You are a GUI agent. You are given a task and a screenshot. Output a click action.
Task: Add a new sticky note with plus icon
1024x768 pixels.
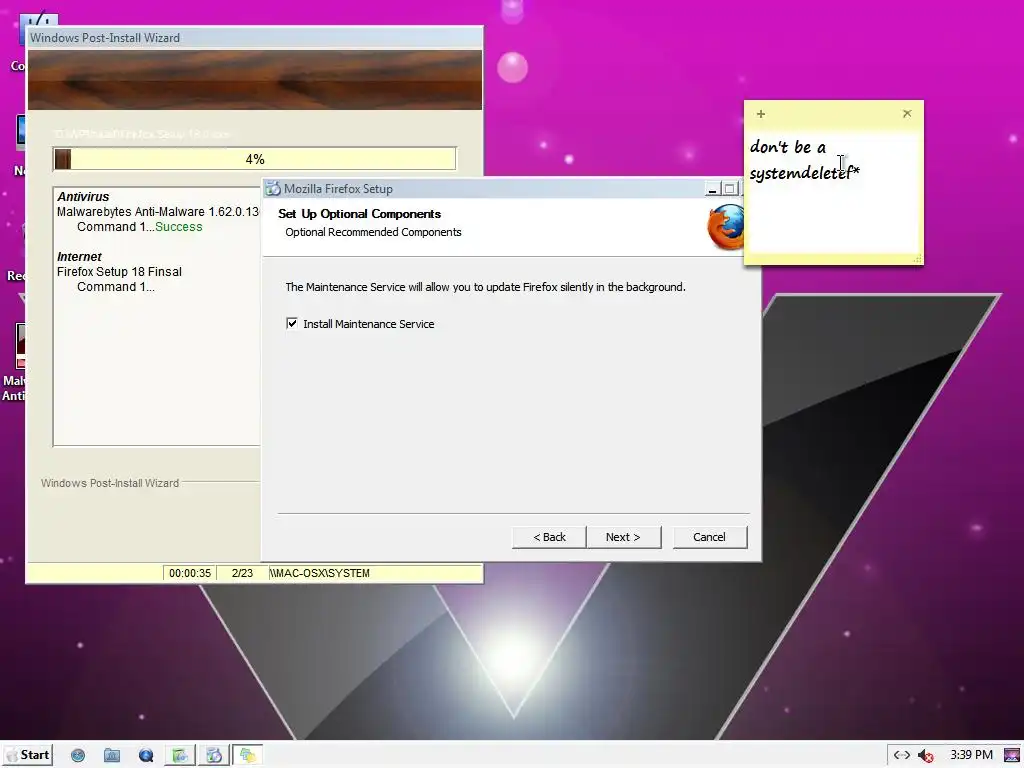(x=761, y=114)
